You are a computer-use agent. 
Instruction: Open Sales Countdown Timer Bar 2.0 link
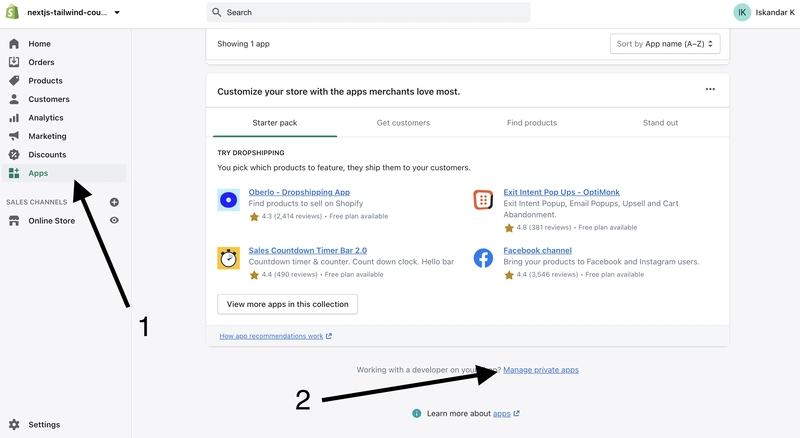(308, 250)
